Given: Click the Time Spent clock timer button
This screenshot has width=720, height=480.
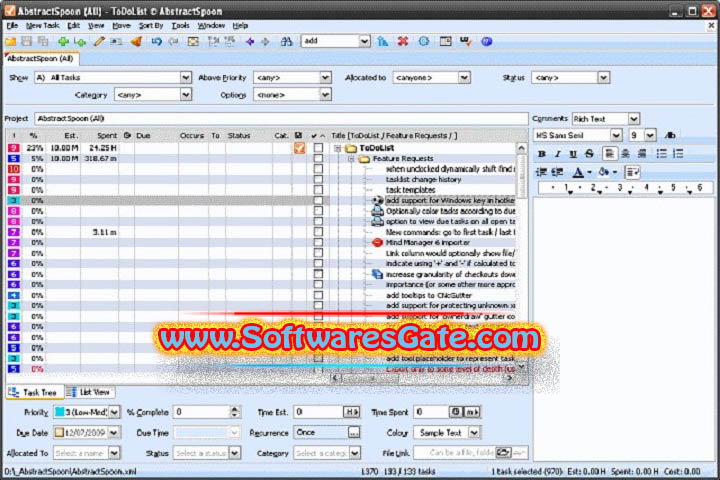Looking at the screenshot, I should tap(456, 412).
